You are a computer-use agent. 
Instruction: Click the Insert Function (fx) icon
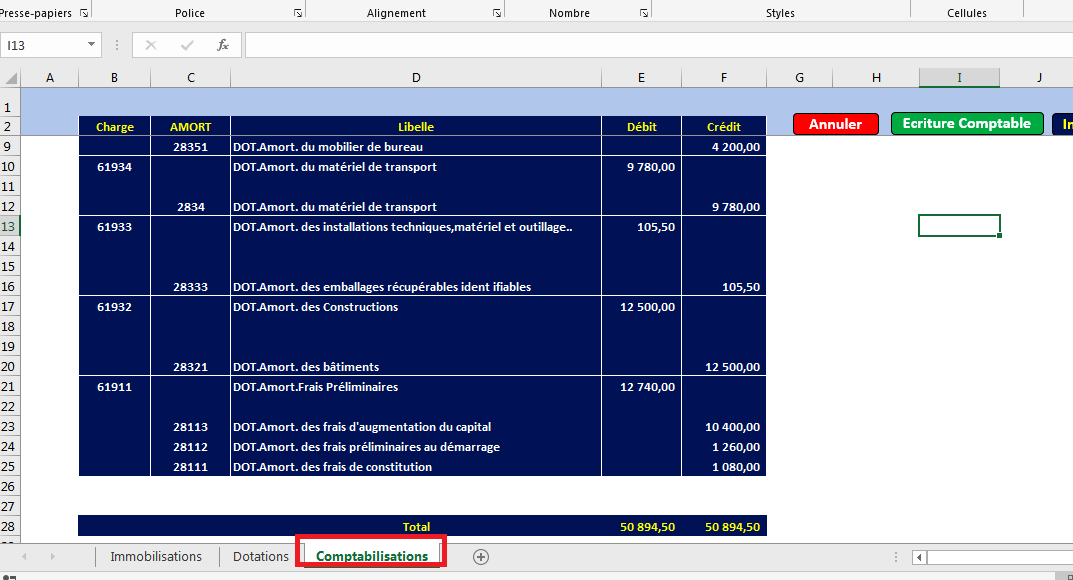tap(222, 45)
